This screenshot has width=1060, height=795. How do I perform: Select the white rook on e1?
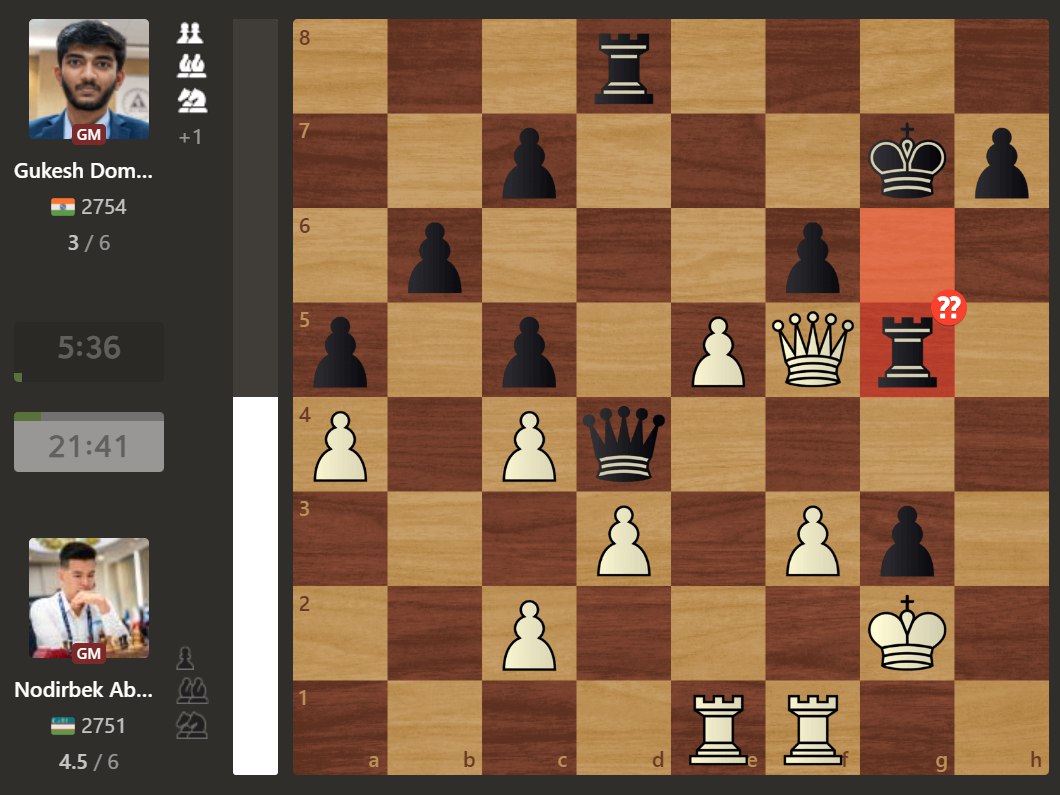point(718,727)
